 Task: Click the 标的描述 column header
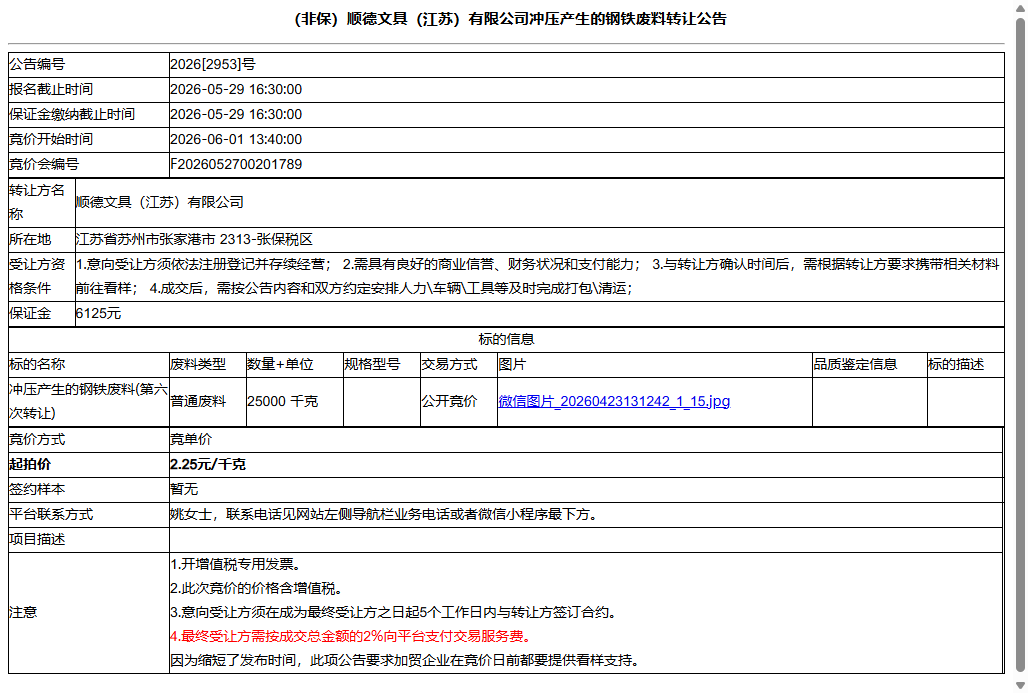click(956, 365)
